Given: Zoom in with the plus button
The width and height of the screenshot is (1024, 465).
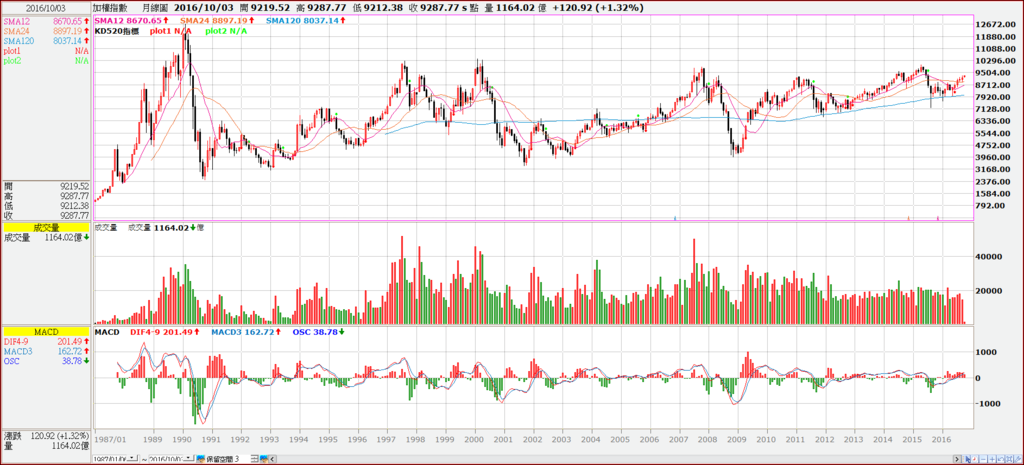Looking at the screenshot, I should [992, 459].
